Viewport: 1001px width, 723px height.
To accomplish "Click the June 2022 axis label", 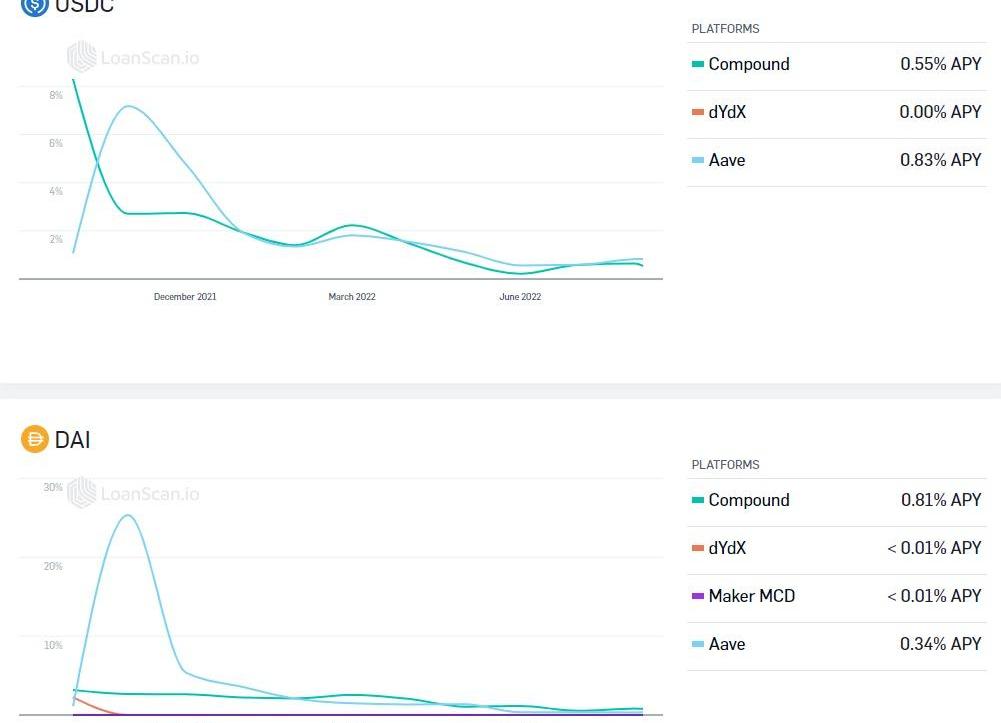I will (x=520, y=297).
